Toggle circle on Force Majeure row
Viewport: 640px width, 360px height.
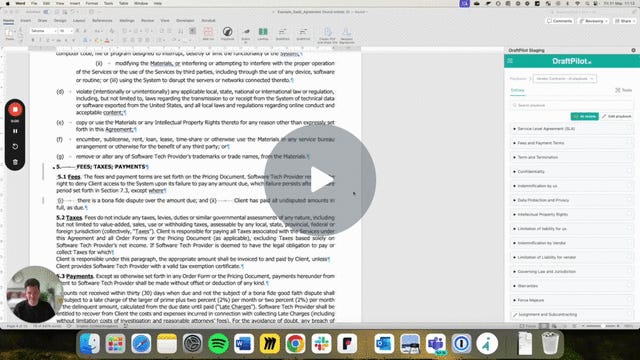tap(629, 300)
